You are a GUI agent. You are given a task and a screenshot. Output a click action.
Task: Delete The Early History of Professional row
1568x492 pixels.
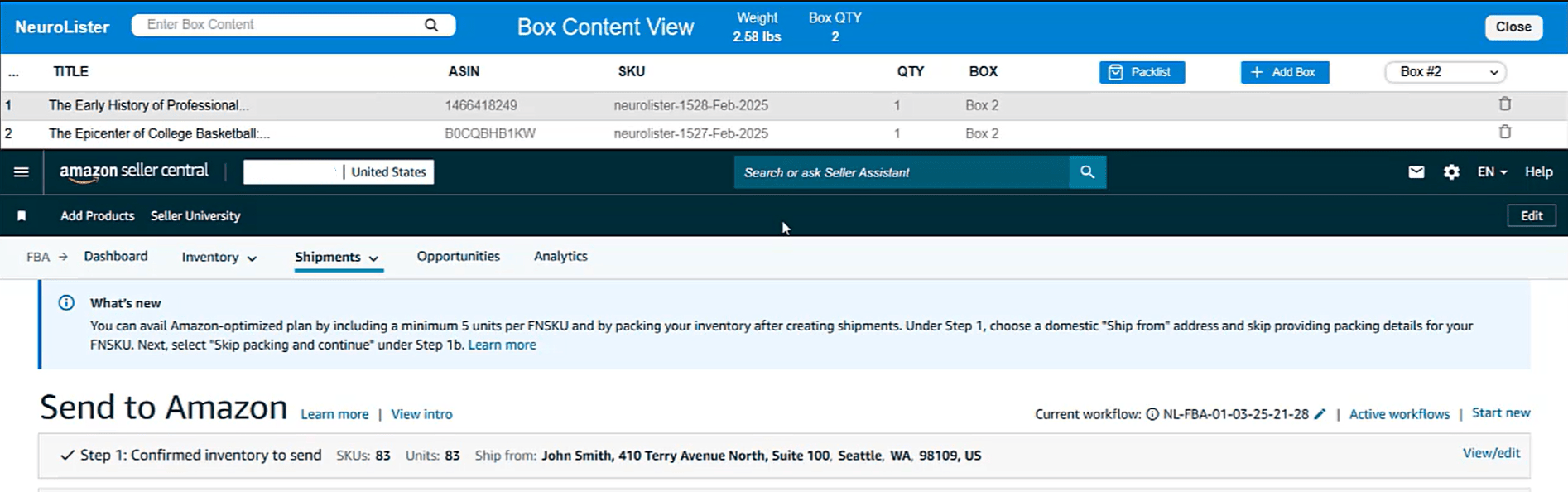point(1504,104)
